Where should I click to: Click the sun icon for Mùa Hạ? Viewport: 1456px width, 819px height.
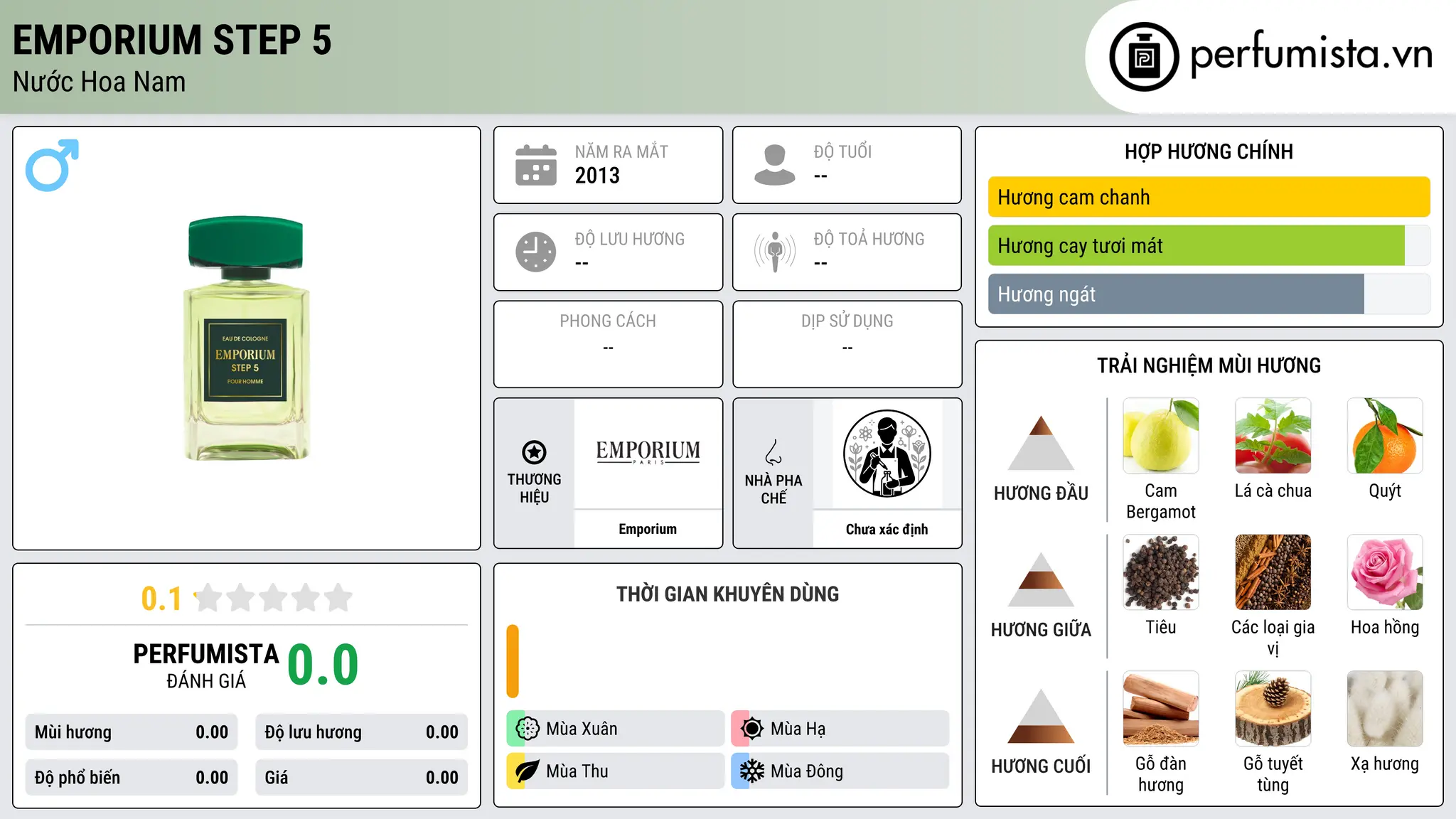(x=752, y=729)
